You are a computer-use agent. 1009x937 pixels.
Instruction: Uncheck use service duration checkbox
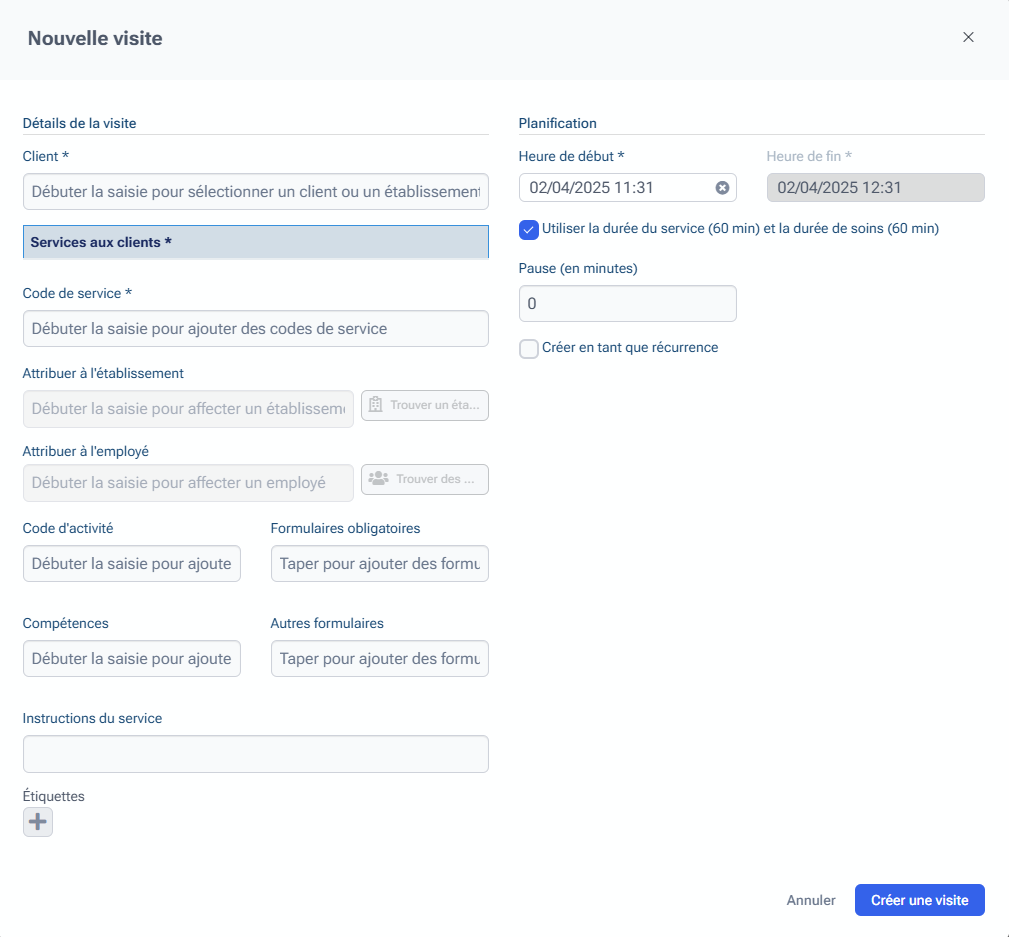point(529,229)
